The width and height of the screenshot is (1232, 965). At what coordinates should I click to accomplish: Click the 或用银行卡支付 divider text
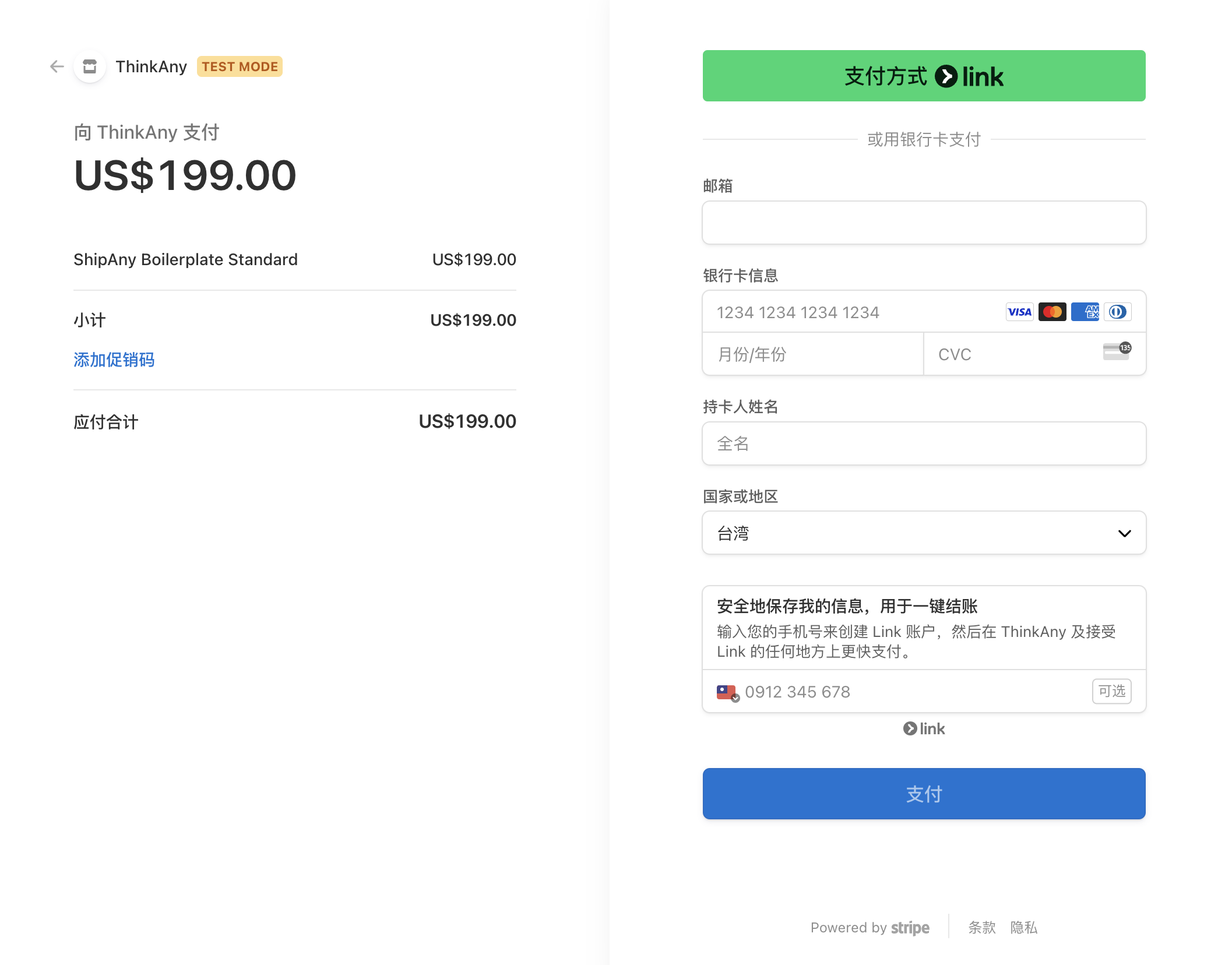[924, 139]
